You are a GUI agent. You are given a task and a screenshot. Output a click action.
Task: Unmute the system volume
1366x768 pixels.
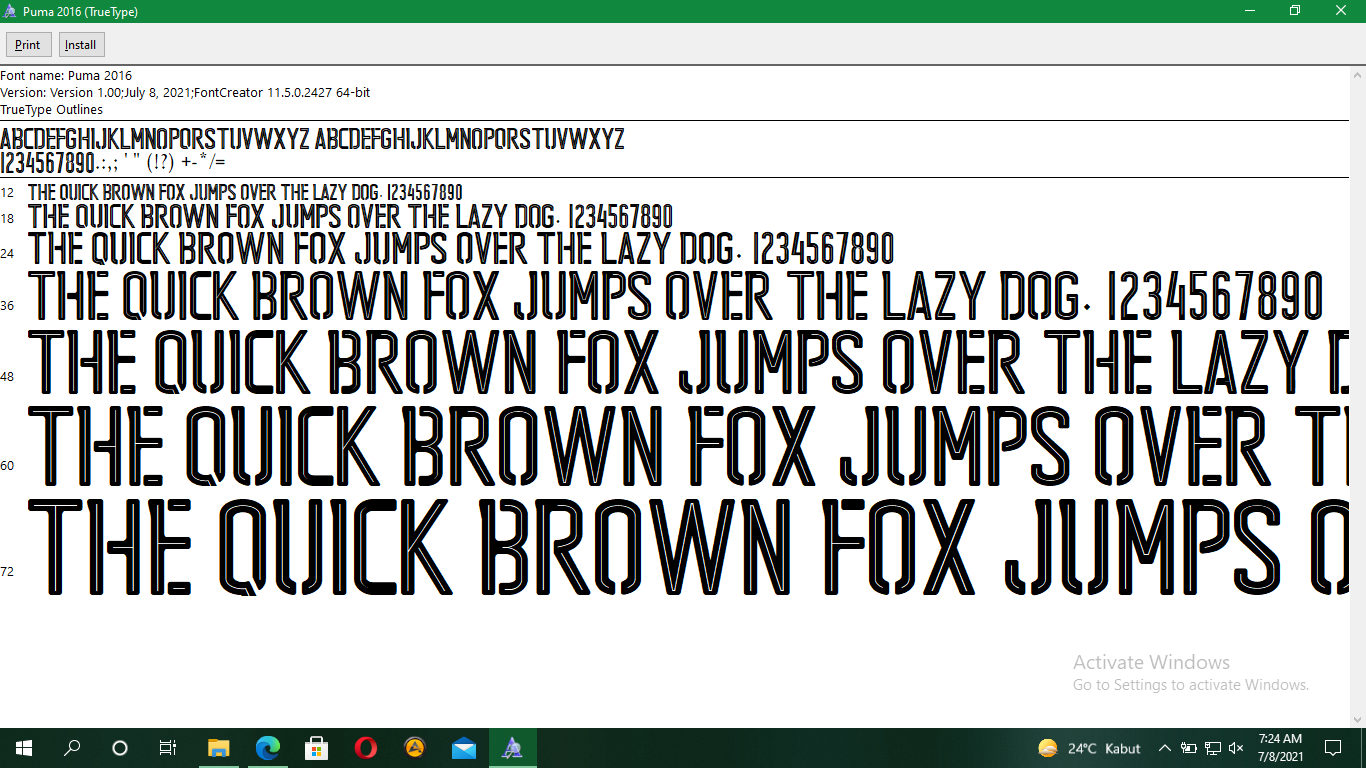(1237, 747)
